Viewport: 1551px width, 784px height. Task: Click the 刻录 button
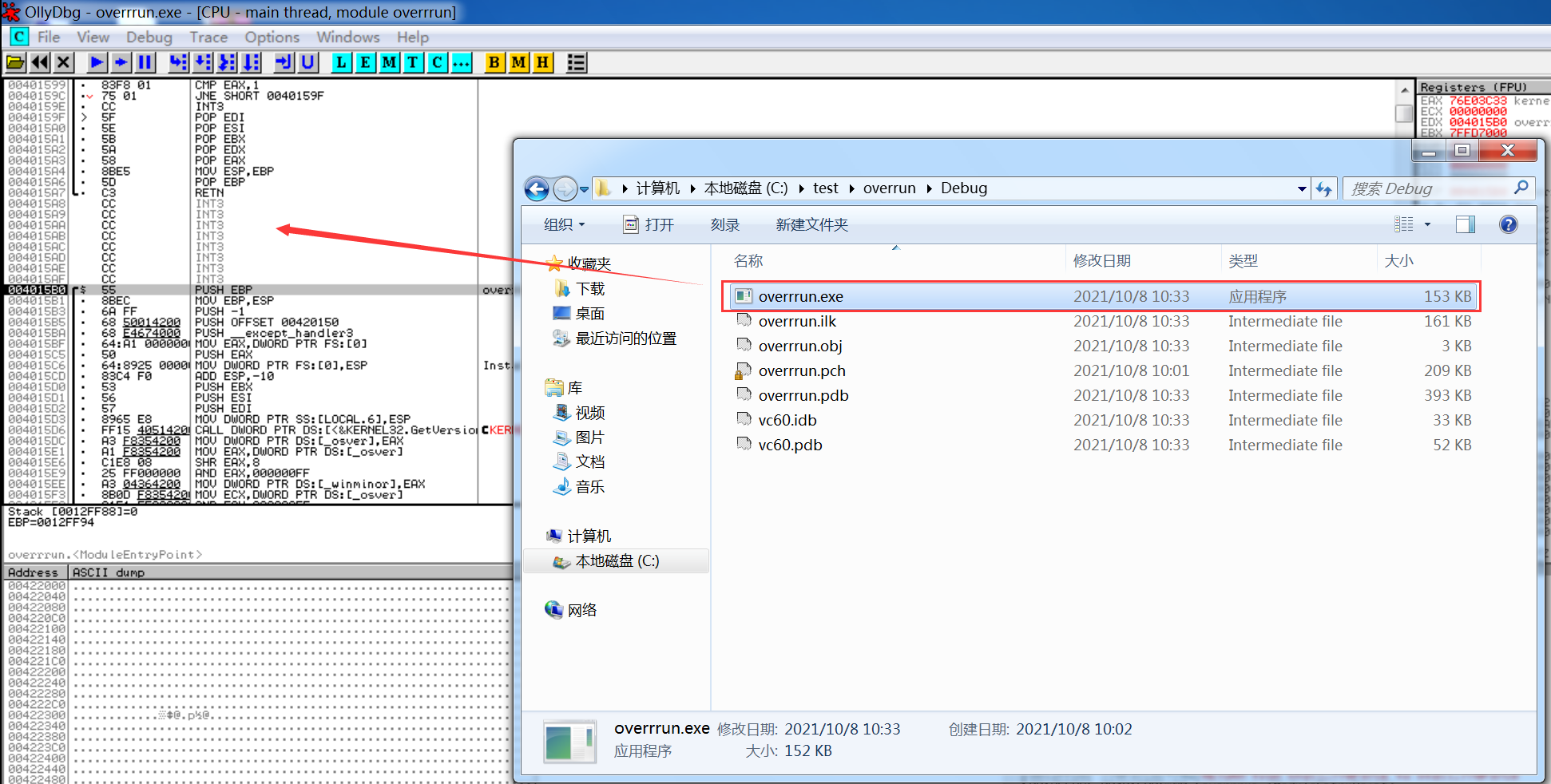724,224
